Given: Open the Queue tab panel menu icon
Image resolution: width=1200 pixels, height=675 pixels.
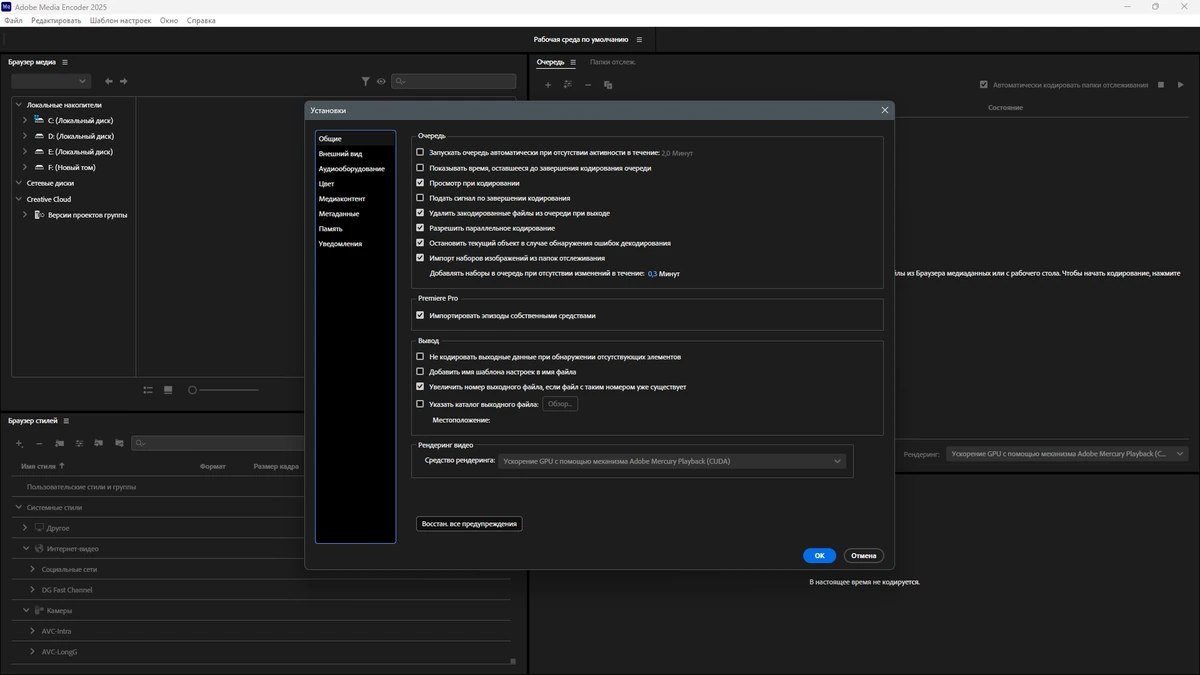Looking at the screenshot, I should pos(573,62).
